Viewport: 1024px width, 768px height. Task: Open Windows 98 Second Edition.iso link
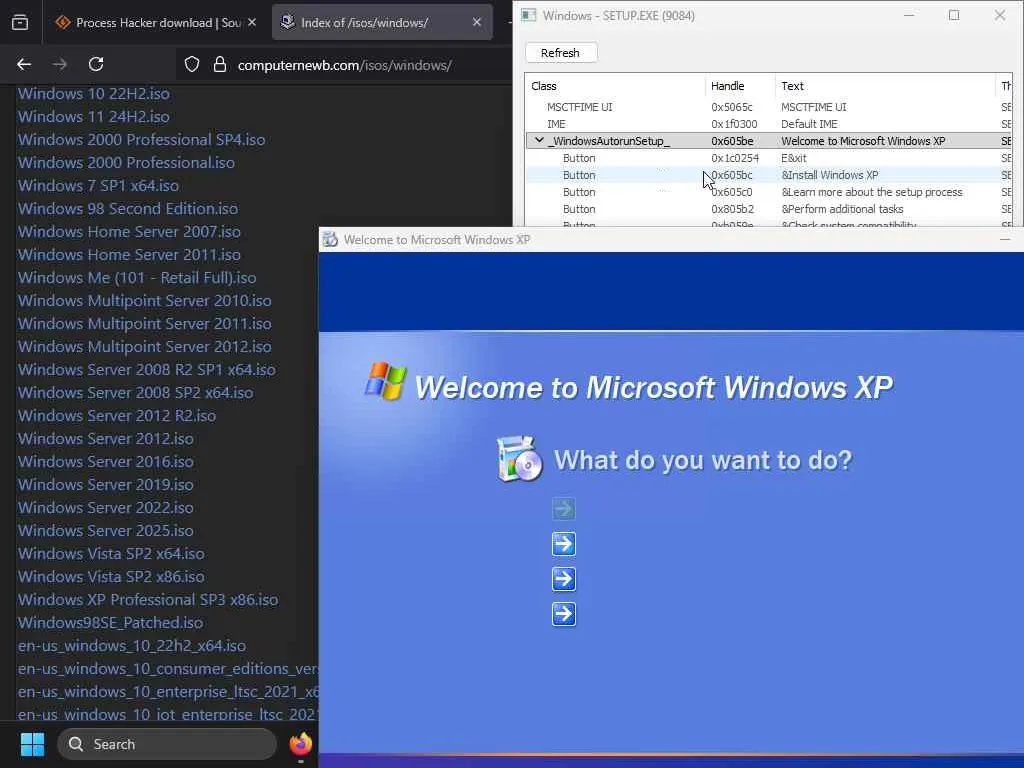coord(128,208)
